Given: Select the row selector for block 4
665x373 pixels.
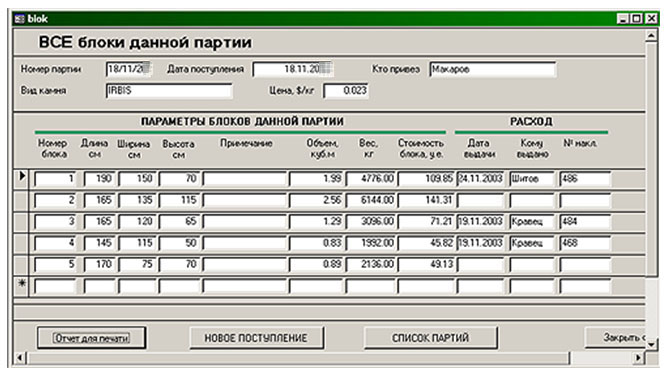Looking at the screenshot, I should [21, 243].
